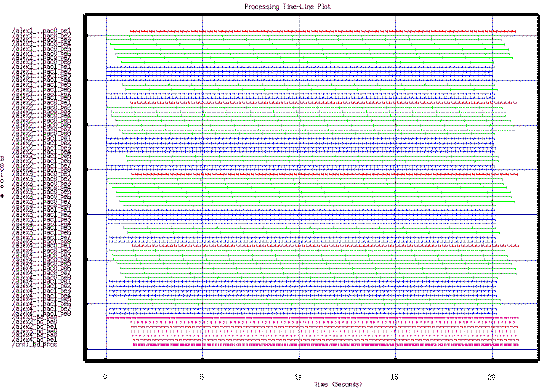The width and height of the screenshot is (540, 388).
Task: Click the 0 tick label on time axis
Action: [x=105, y=377]
